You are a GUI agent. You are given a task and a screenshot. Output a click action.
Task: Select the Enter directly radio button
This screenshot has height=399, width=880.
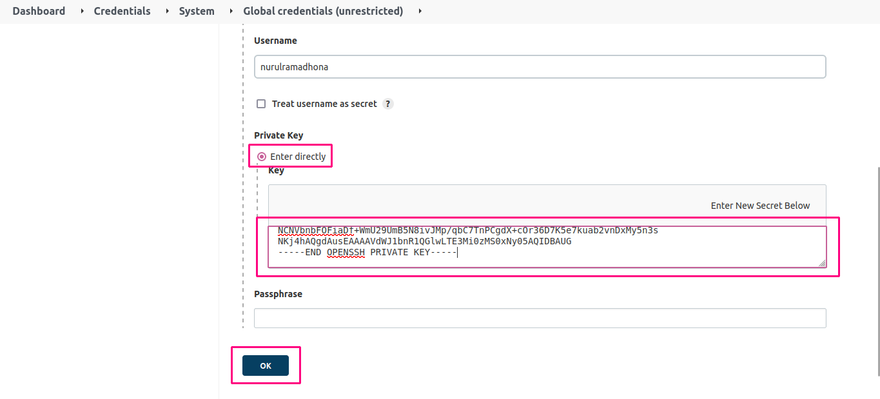tap(262, 157)
